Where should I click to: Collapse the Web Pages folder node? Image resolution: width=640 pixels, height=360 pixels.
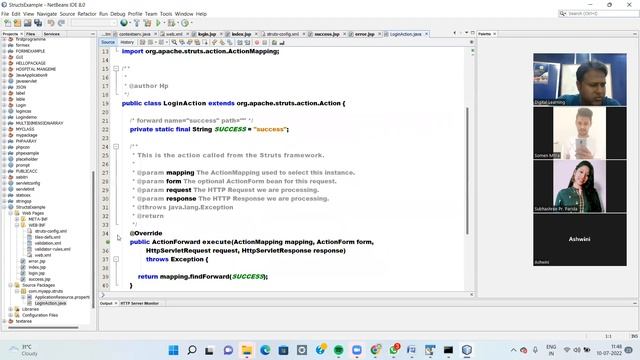pyautogui.click(x=11, y=213)
